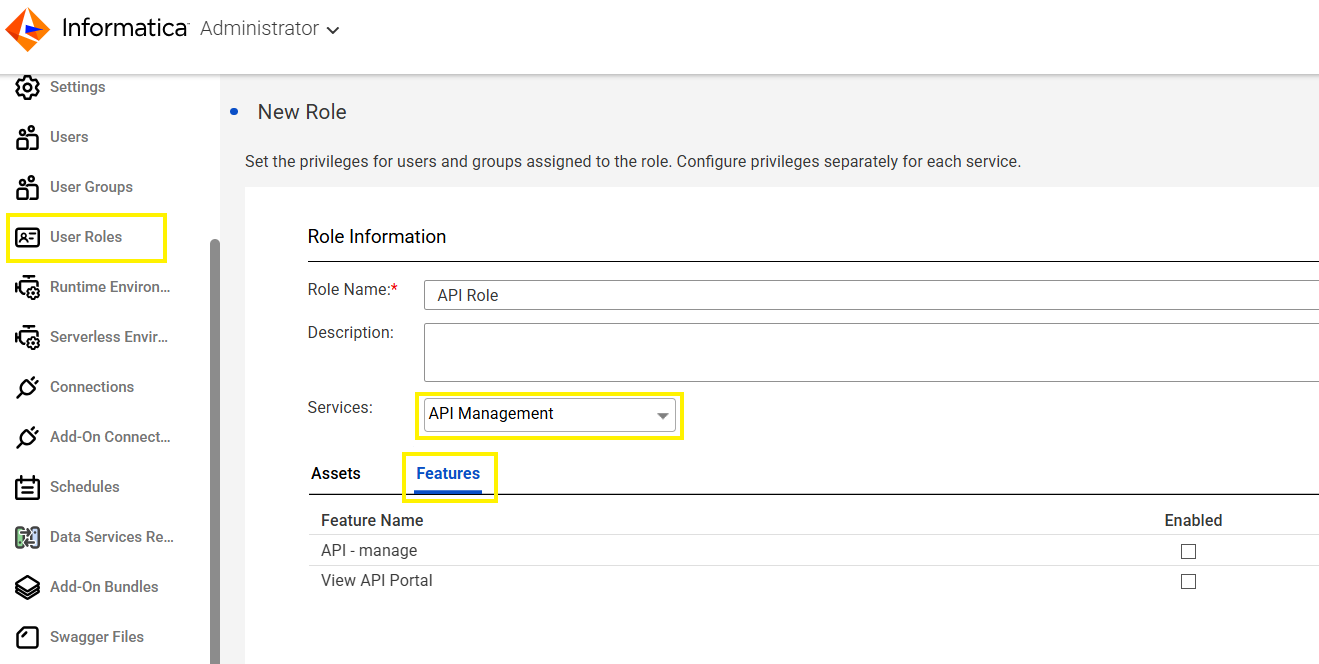Click the User Roles card icon
Image resolution: width=1319 pixels, height=664 pixels.
click(x=28, y=237)
